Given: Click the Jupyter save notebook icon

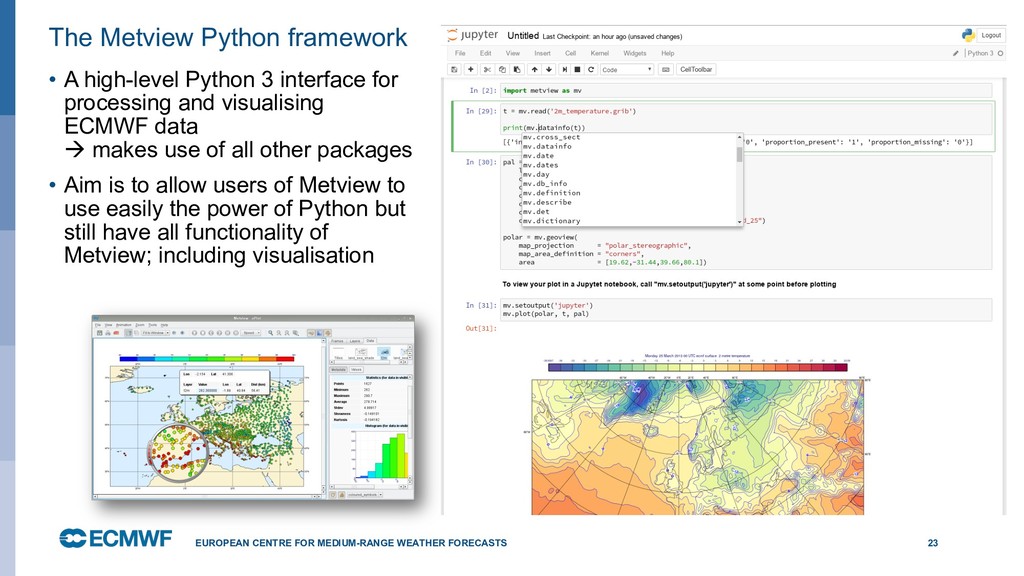Looking at the screenshot, I should coord(455,70).
